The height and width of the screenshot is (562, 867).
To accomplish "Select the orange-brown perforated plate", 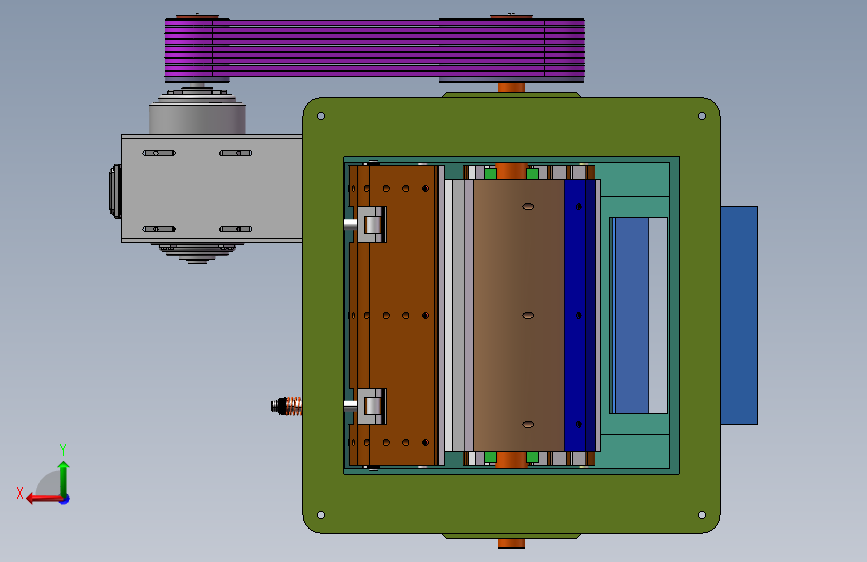I will point(394,315).
